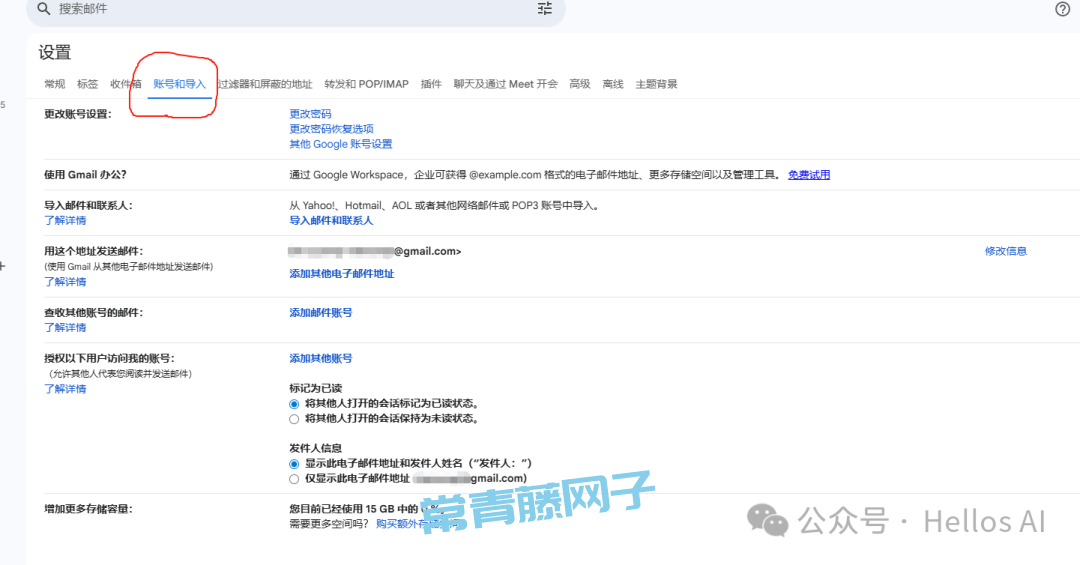The width and height of the screenshot is (1080, 565).
Task: Click 修改信息 next to the send-as address
Action: [1005, 251]
